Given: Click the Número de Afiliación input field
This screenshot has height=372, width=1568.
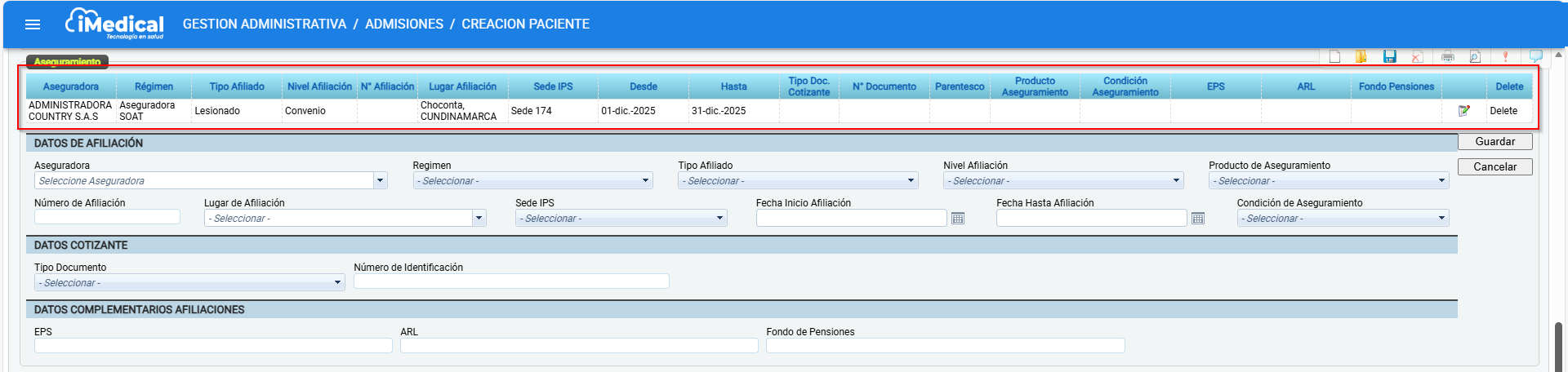Looking at the screenshot, I should 107,217.
